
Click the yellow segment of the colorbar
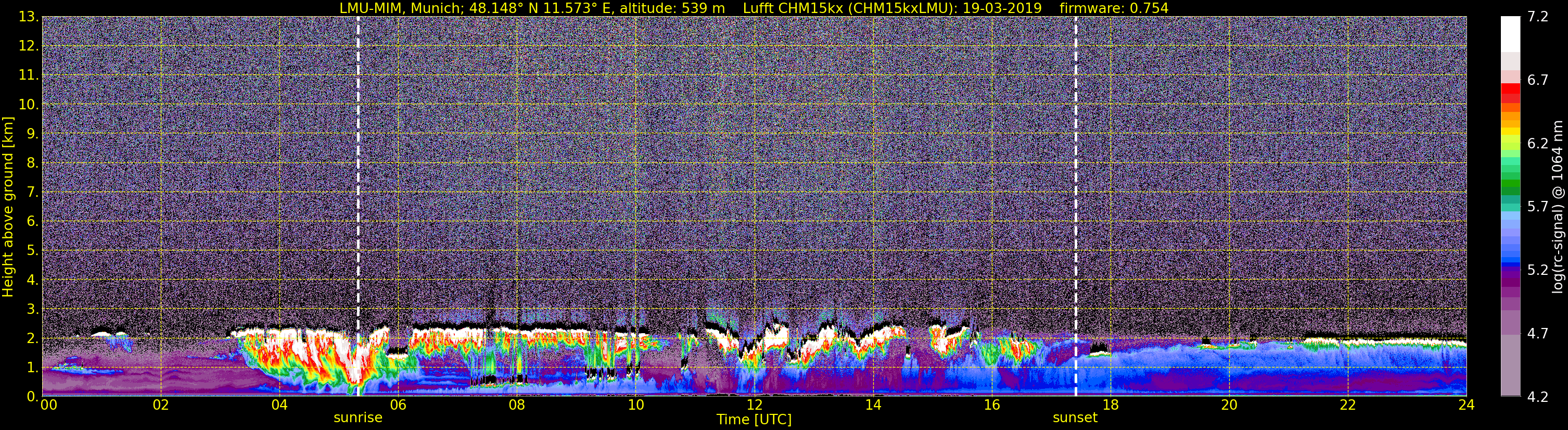point(1510,133)
